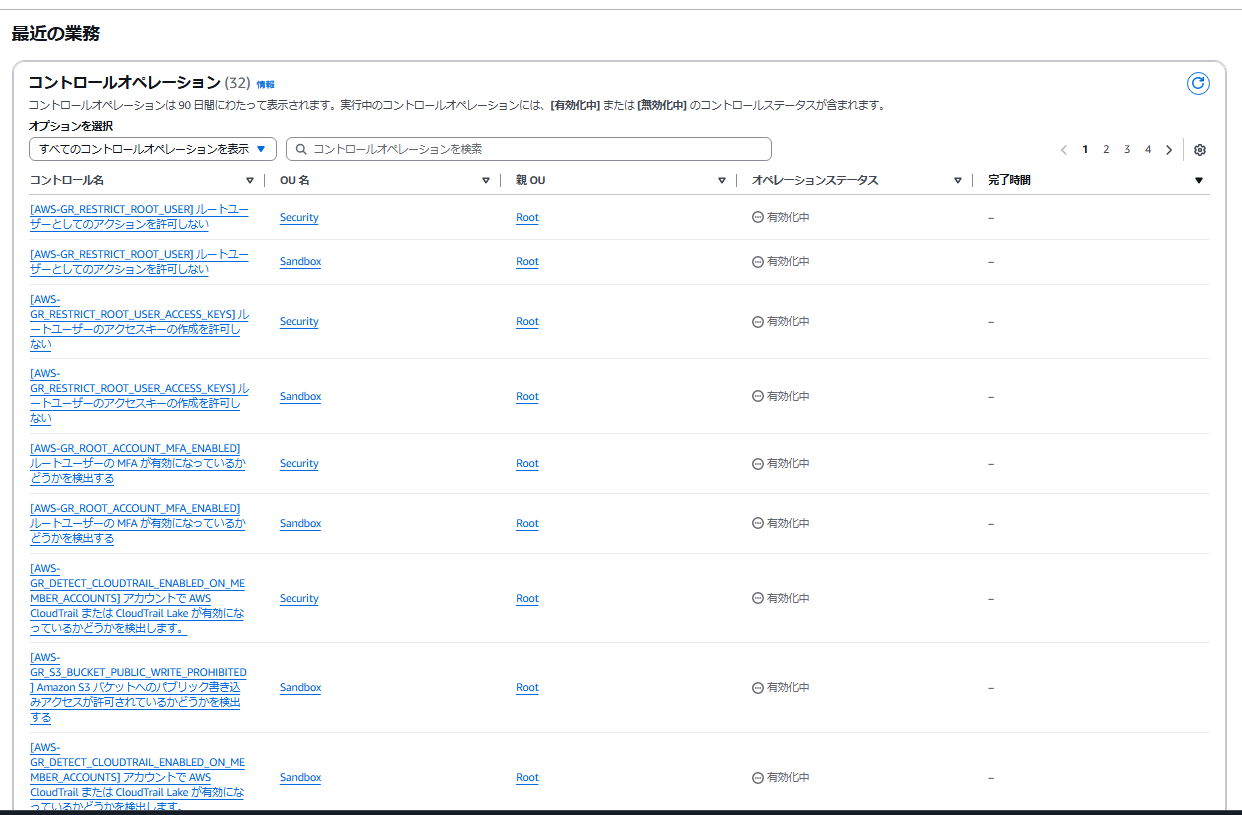Open Security OU in ACCESS_KEYS row
Viewport: 1242px width, 815px height.
299,322
